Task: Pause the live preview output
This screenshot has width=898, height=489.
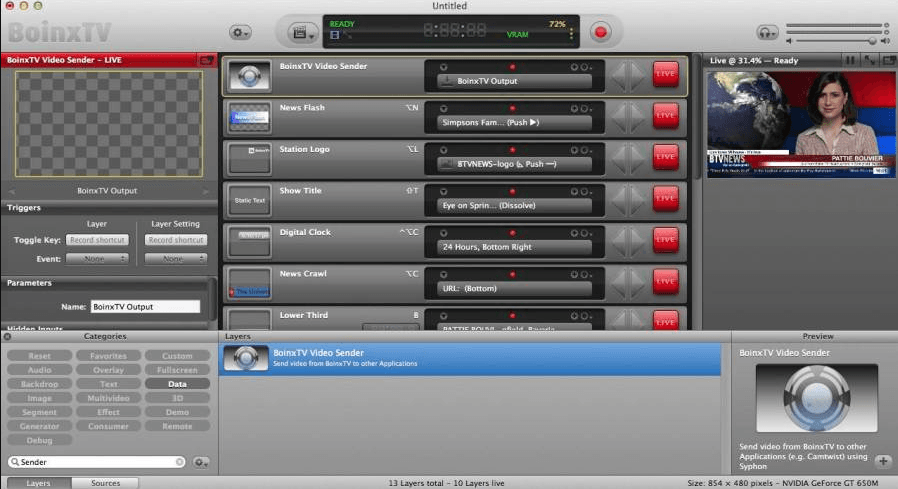Action: 850,60
